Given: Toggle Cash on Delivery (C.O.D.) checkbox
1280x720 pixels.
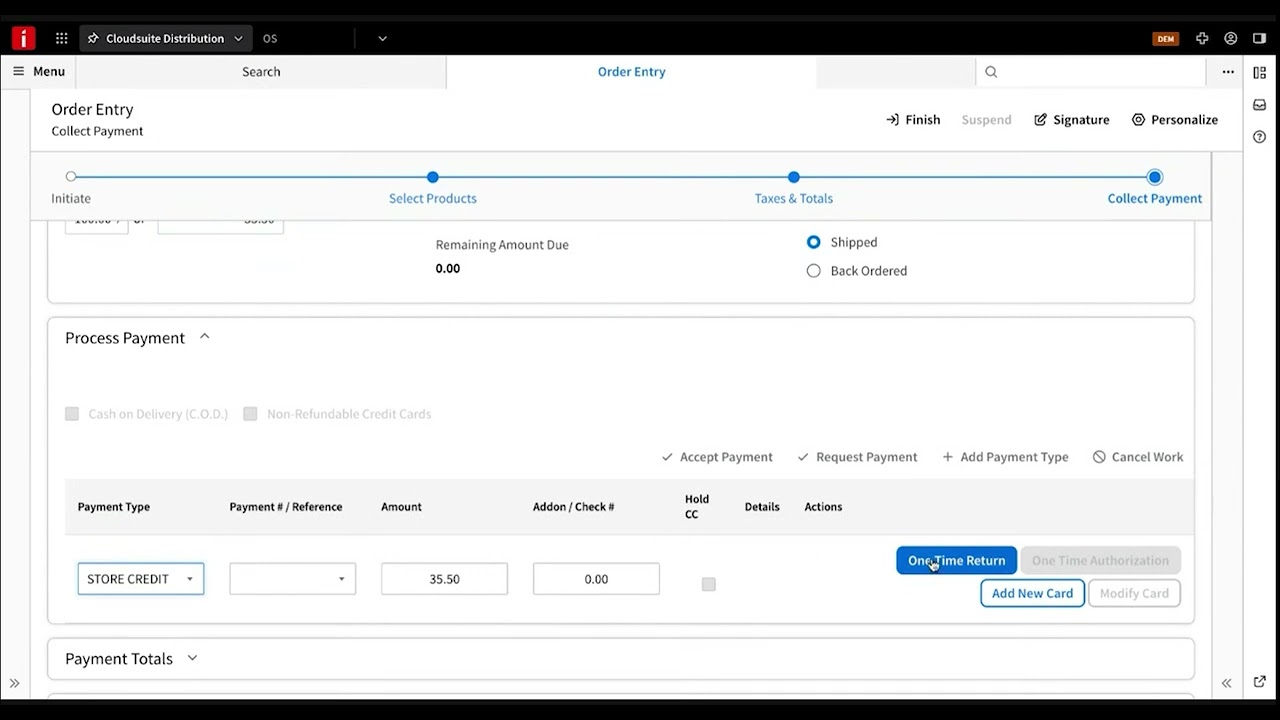Looking at the screenshot, I should [72, 414].
